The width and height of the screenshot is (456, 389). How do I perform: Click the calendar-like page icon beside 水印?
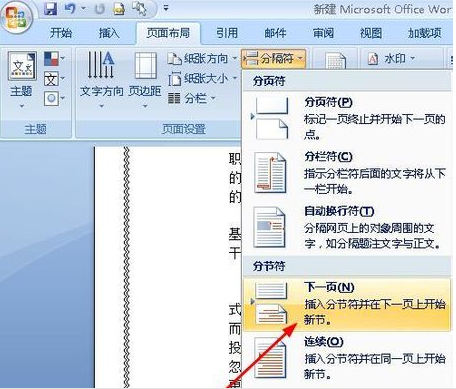click(x=335, y=61)
